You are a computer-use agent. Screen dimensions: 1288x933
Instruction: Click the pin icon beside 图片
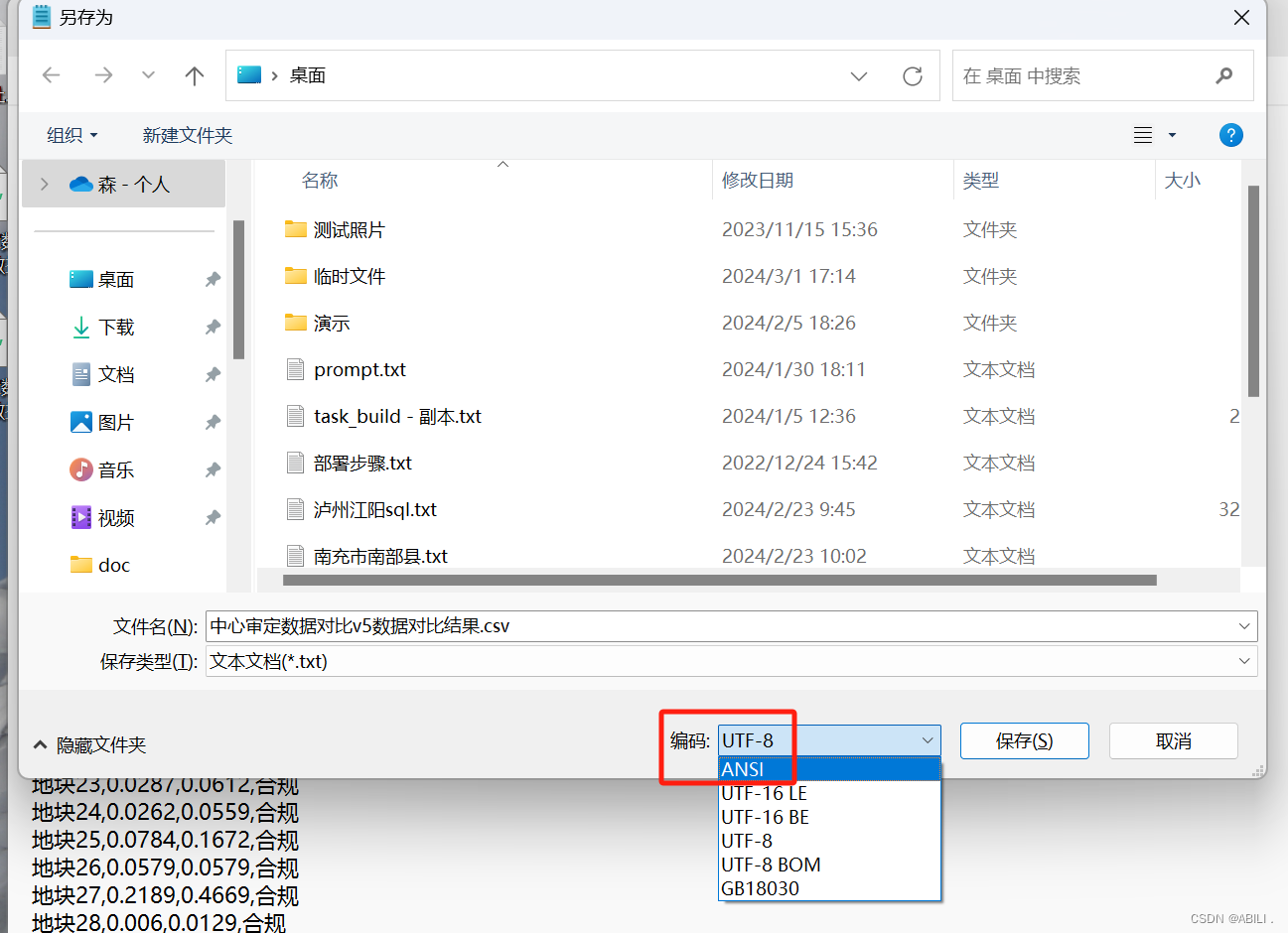(213, 422)
